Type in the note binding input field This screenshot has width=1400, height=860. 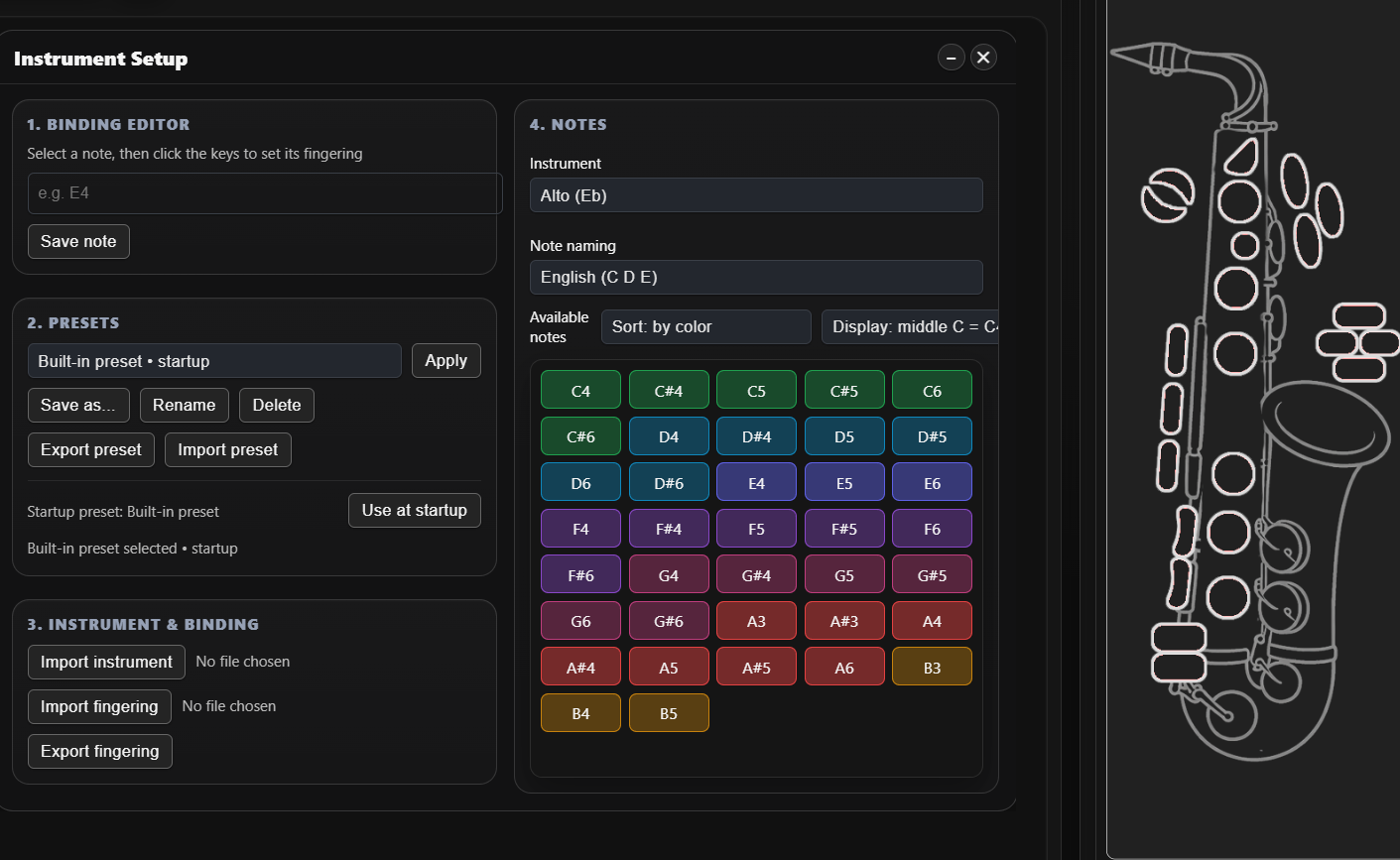[264, 193]
